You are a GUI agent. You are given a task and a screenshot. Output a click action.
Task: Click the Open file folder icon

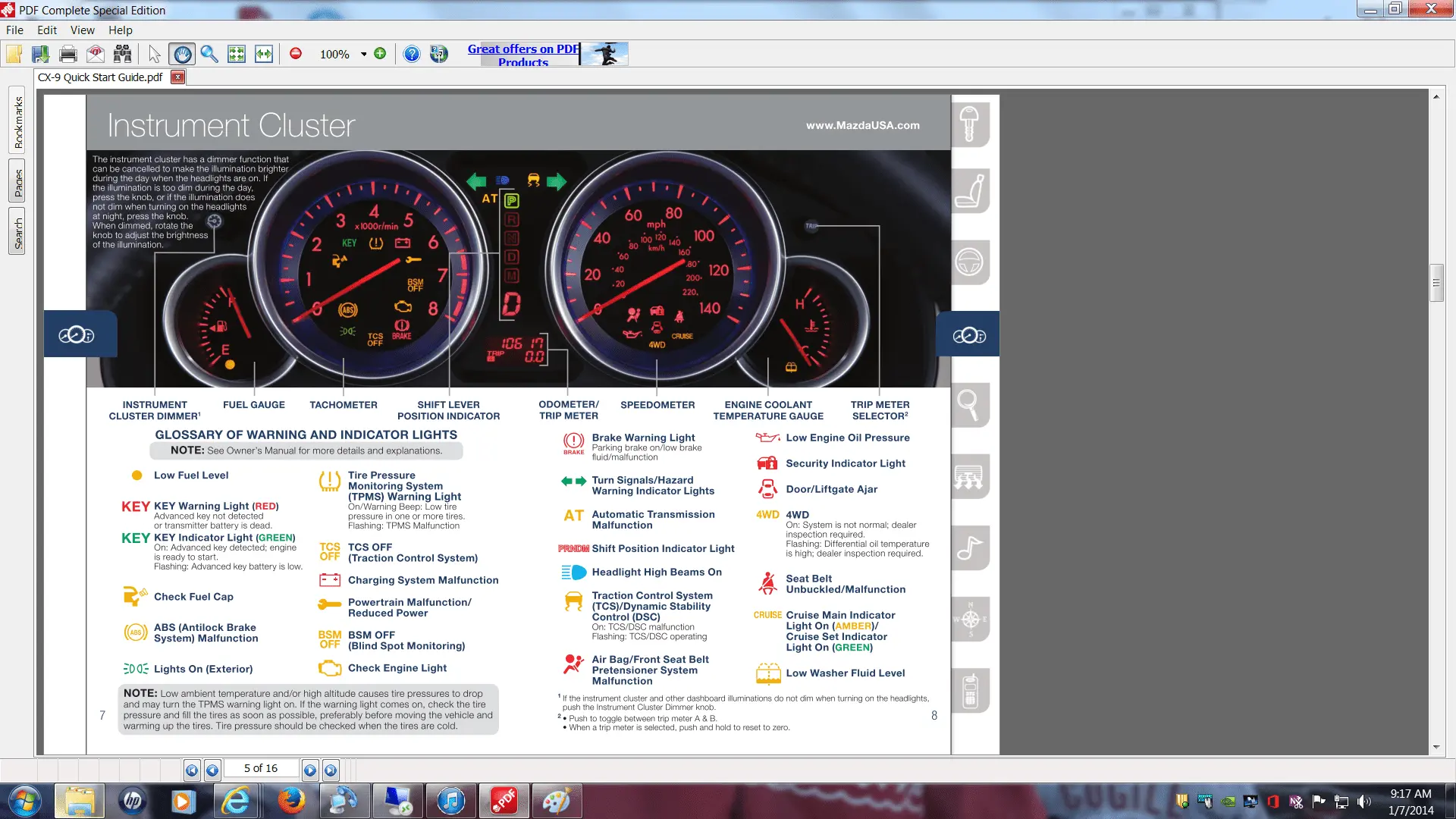14,54
